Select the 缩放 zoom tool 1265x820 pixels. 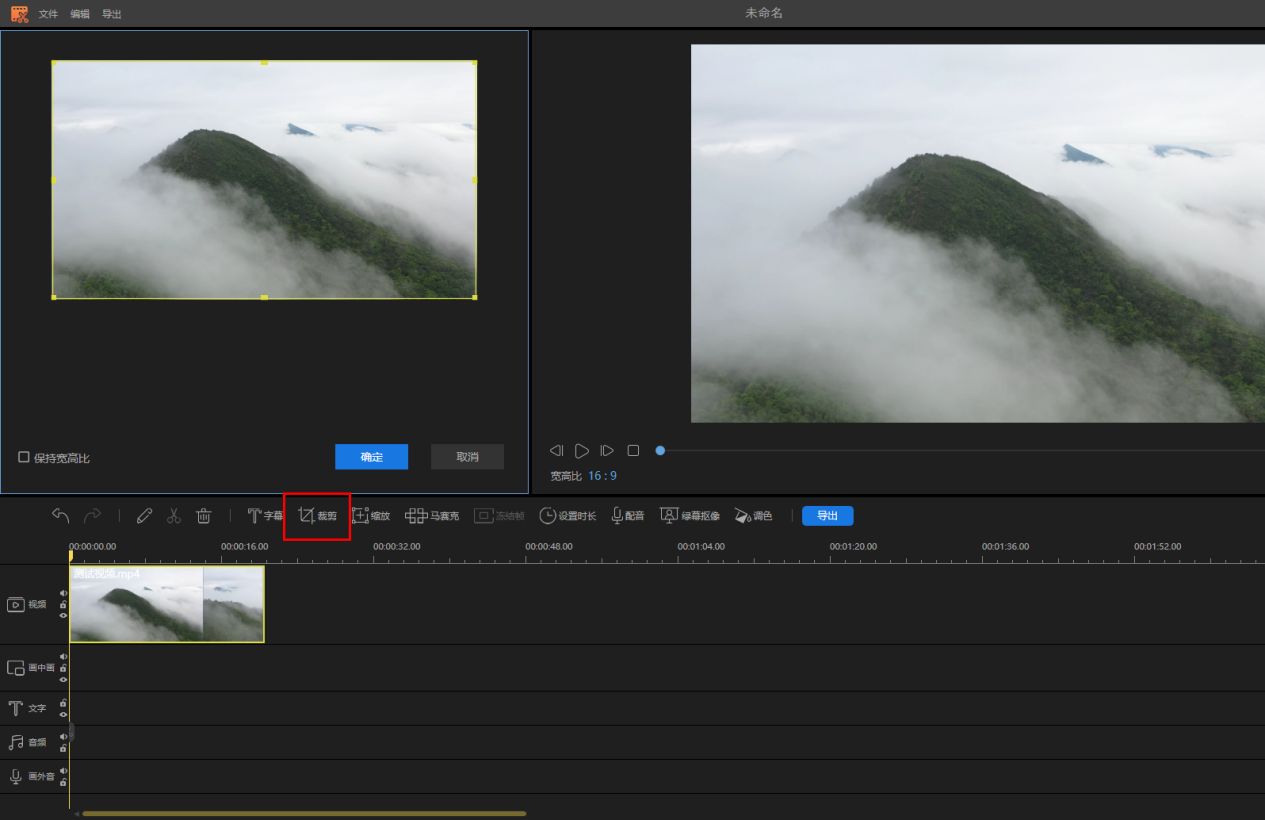click(x=371, y=516)
